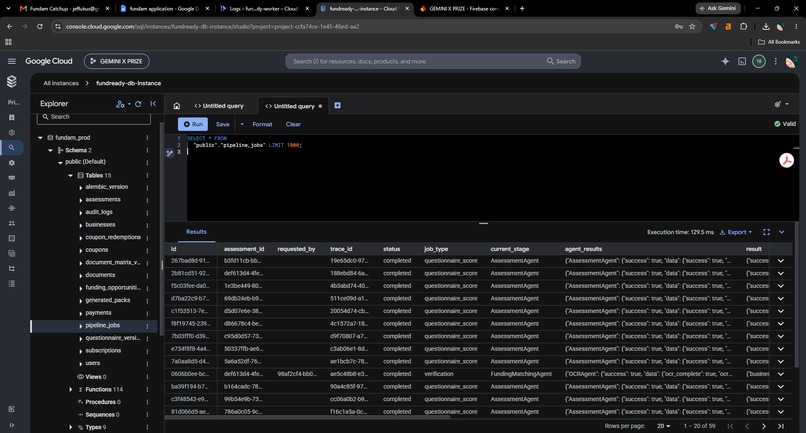Open the browser extensions puzzle icon

[x=743, y=26]
